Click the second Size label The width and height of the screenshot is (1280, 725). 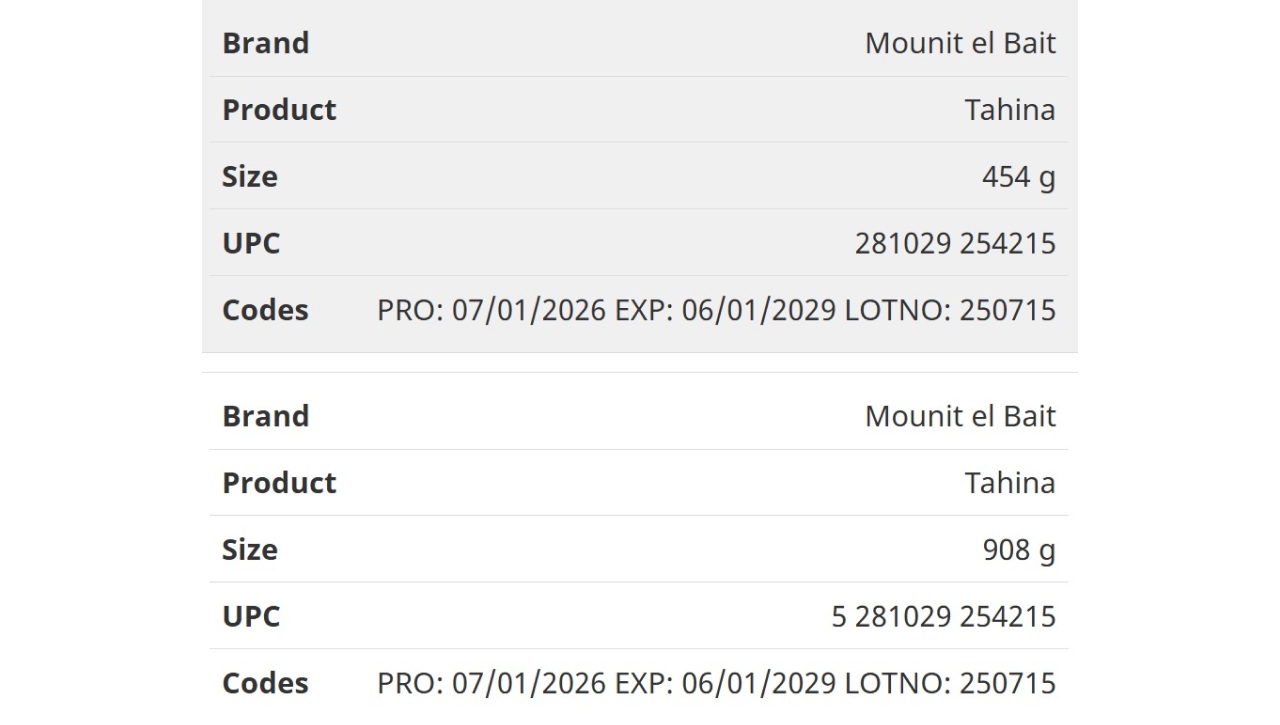point(250,549)
